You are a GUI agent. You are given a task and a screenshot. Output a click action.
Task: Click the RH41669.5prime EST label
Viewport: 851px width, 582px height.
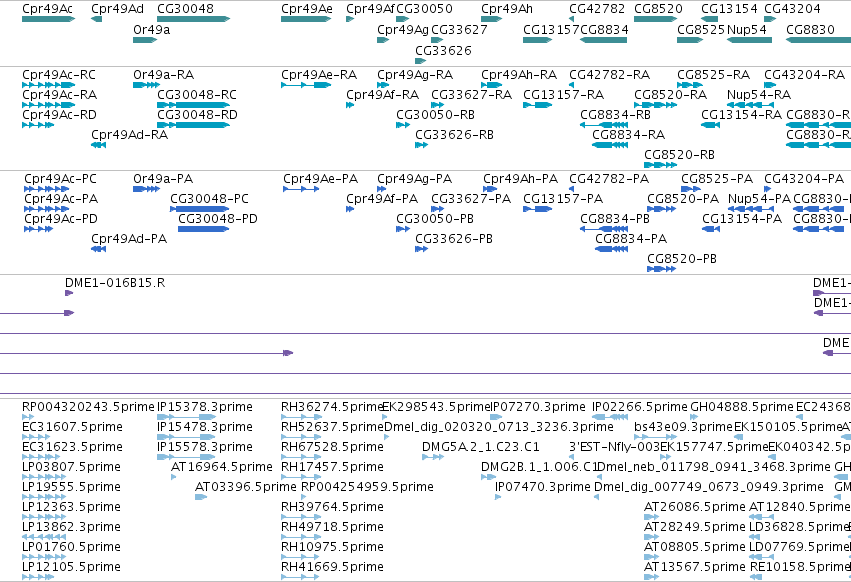[332, 567]
